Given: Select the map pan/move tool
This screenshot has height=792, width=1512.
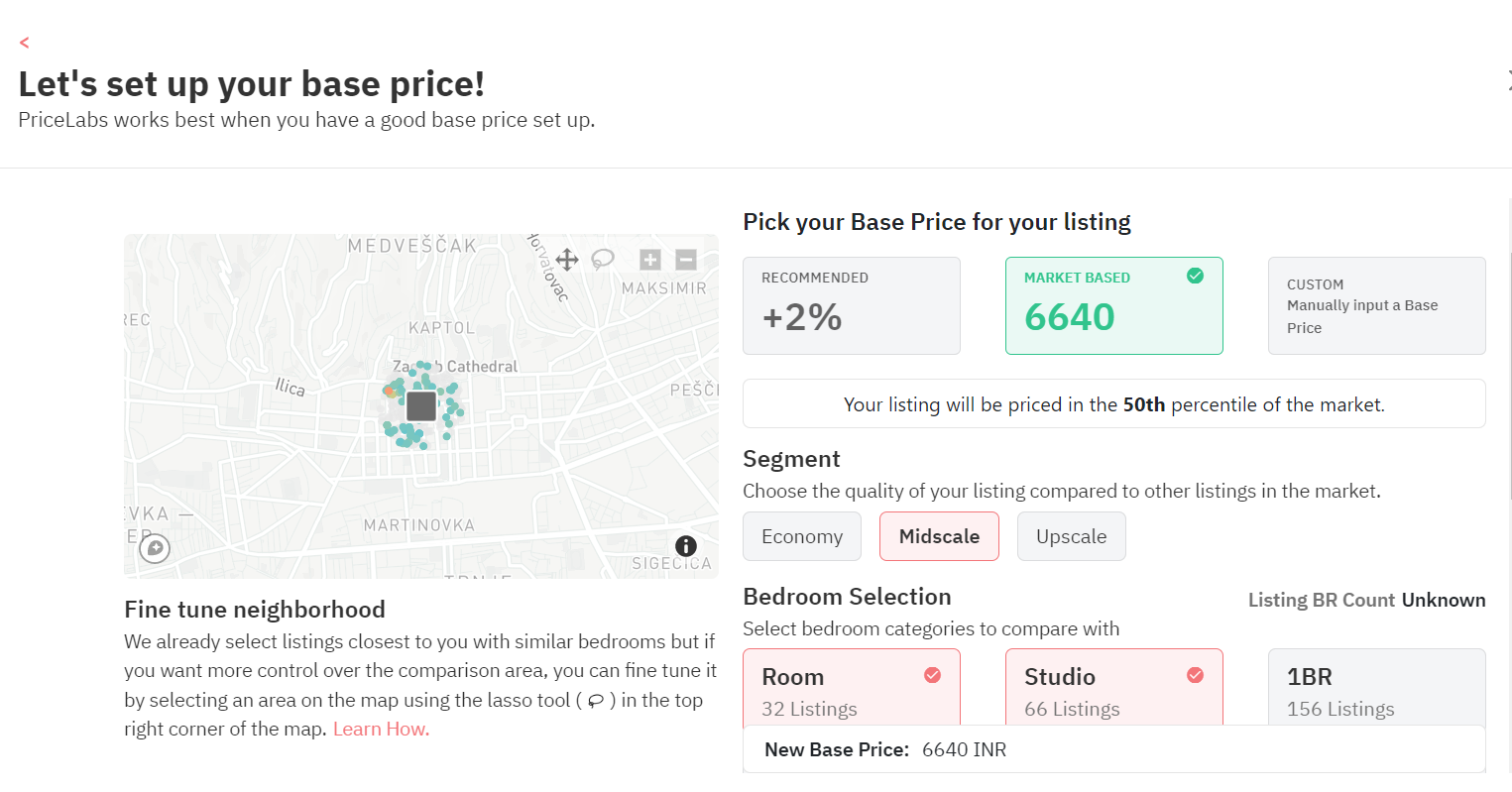Looking at the screenshot, I should point(567,260).
